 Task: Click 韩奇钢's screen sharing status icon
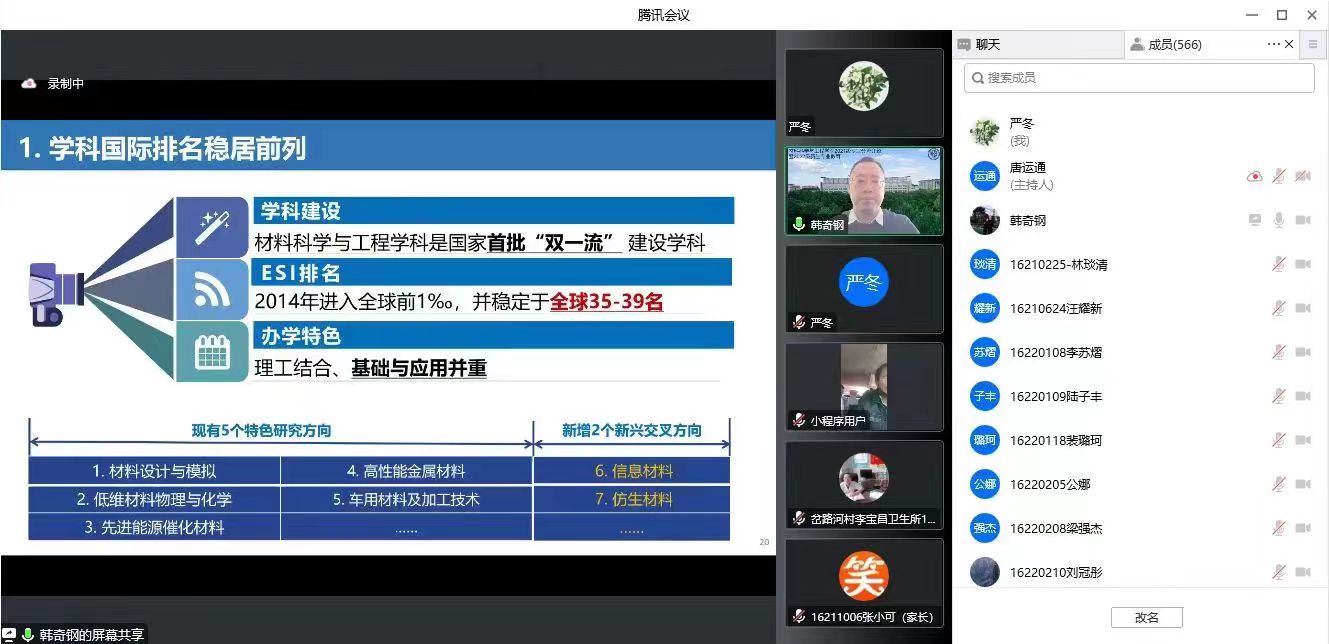pyautogui.click(x=1254, y=221)
